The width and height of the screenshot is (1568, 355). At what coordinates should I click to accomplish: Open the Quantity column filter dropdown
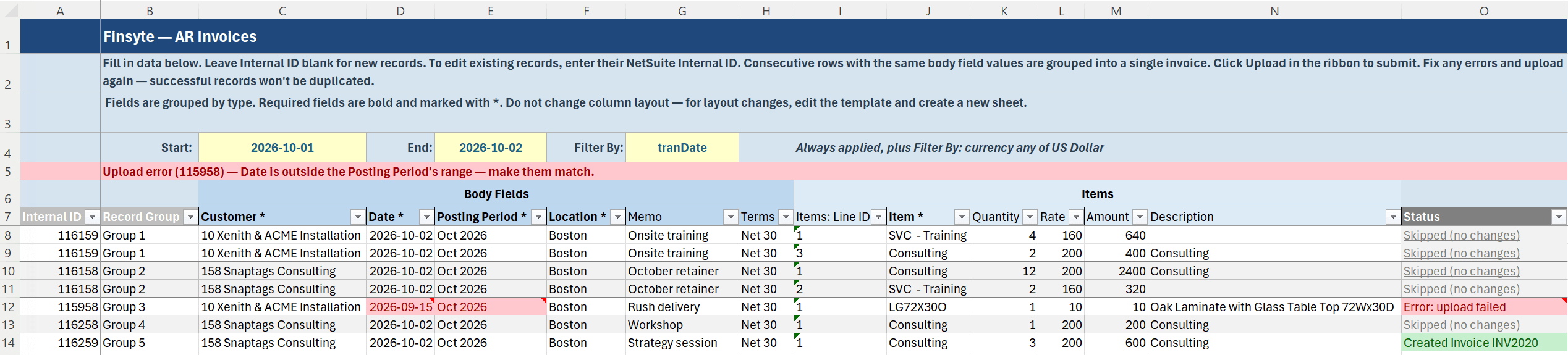click(x=1030, y=217)
